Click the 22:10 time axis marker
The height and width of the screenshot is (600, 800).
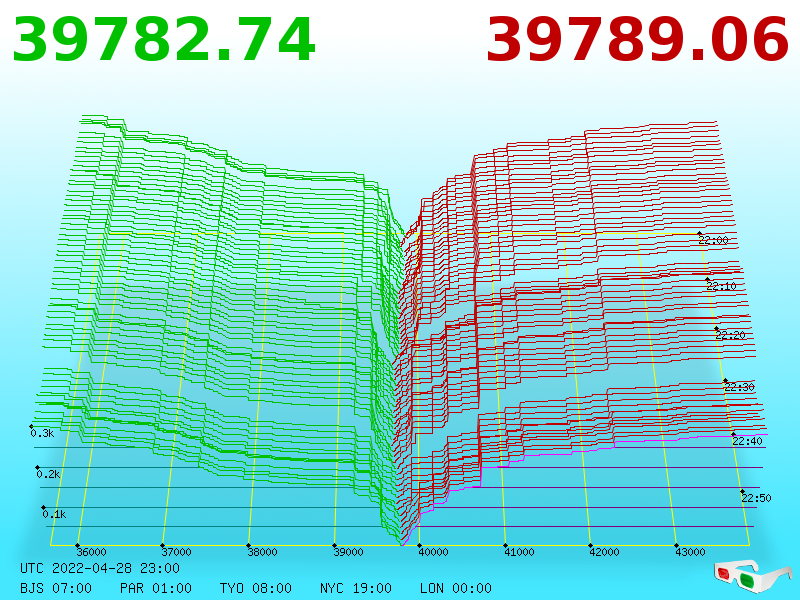pos(721,286)
